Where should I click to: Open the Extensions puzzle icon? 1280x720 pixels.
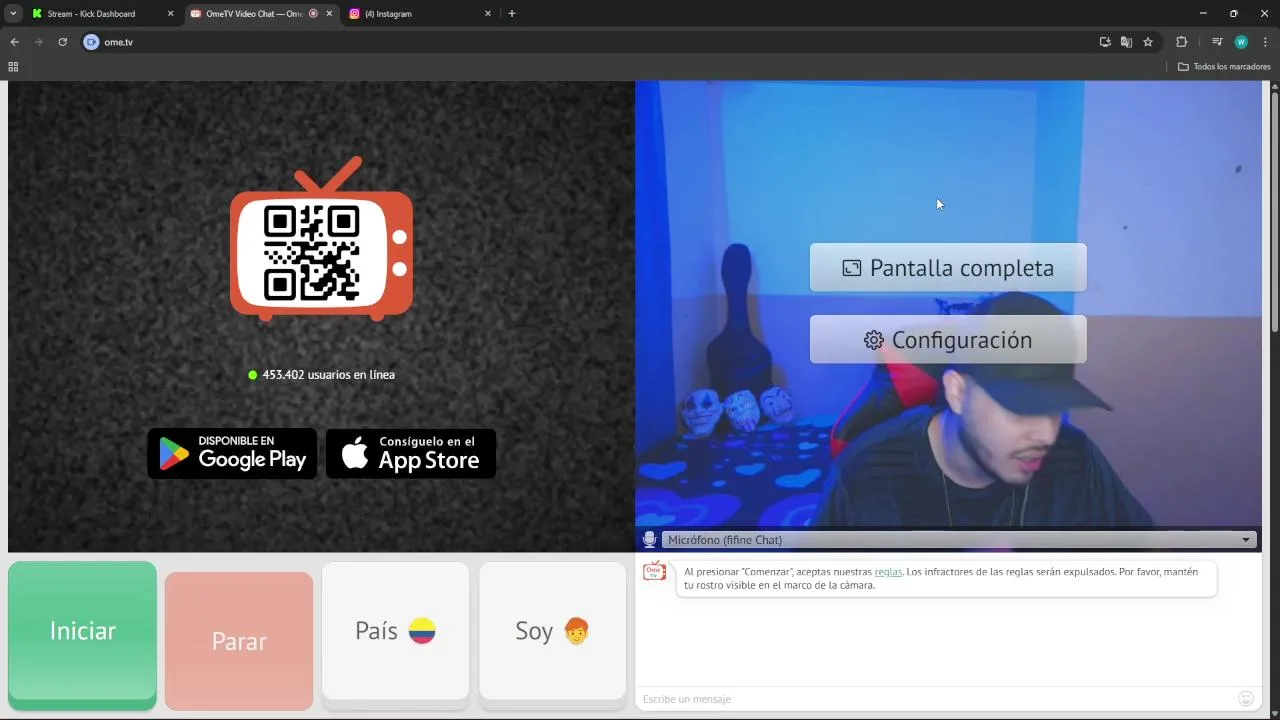[x=1181, y=42]
